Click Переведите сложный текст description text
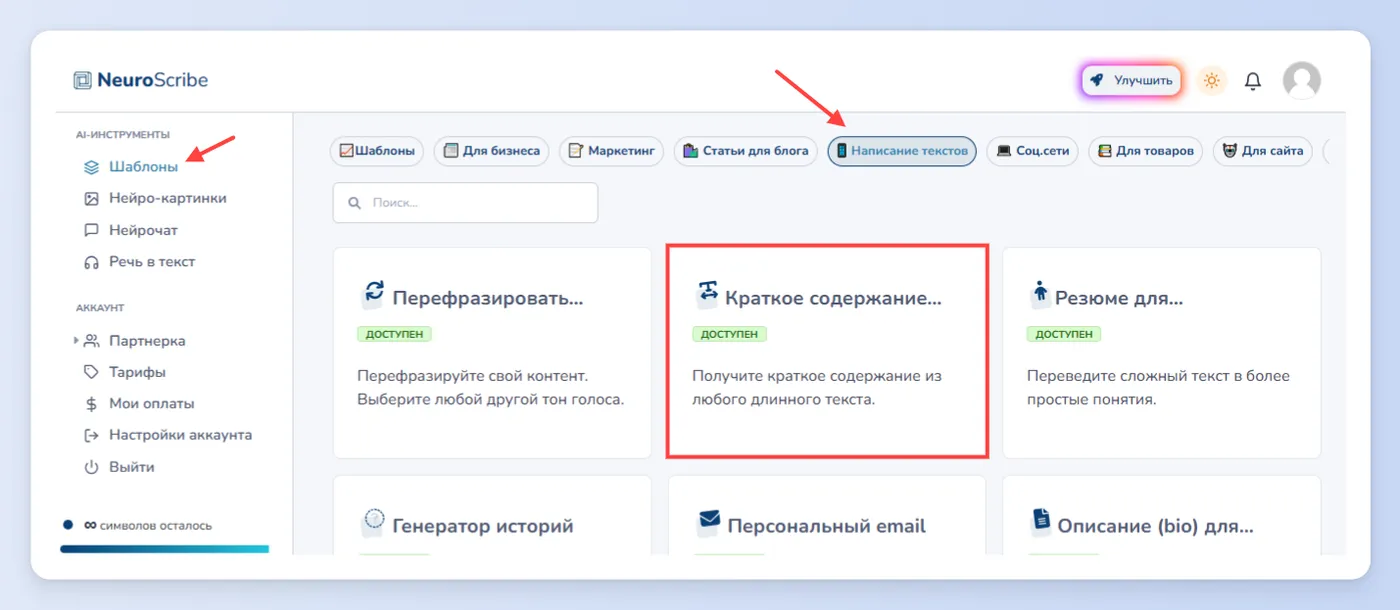This screenshot has width=1400, height=610. (x=1158, y=388)
